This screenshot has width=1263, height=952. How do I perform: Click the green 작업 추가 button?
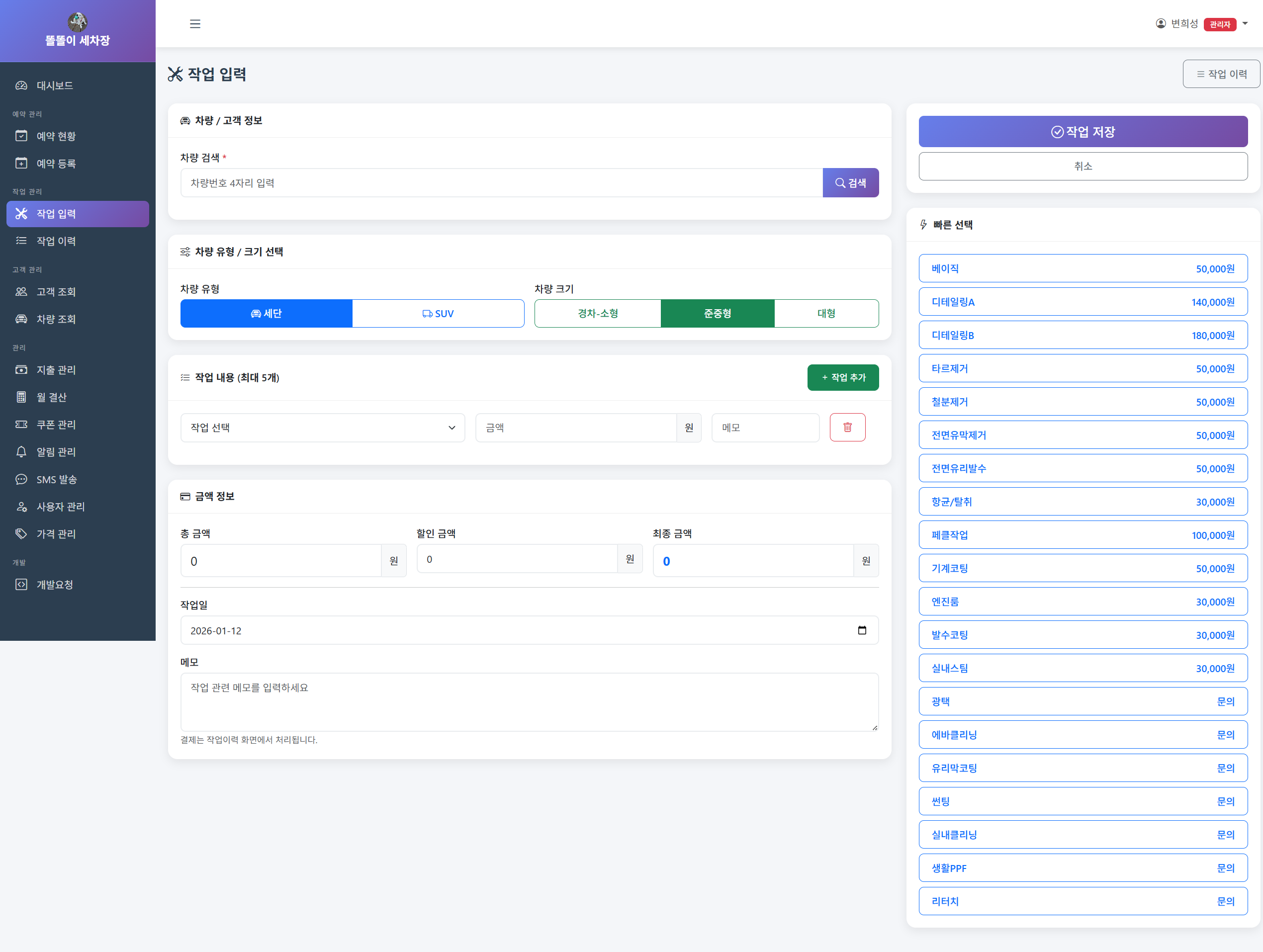coord(842,377)
